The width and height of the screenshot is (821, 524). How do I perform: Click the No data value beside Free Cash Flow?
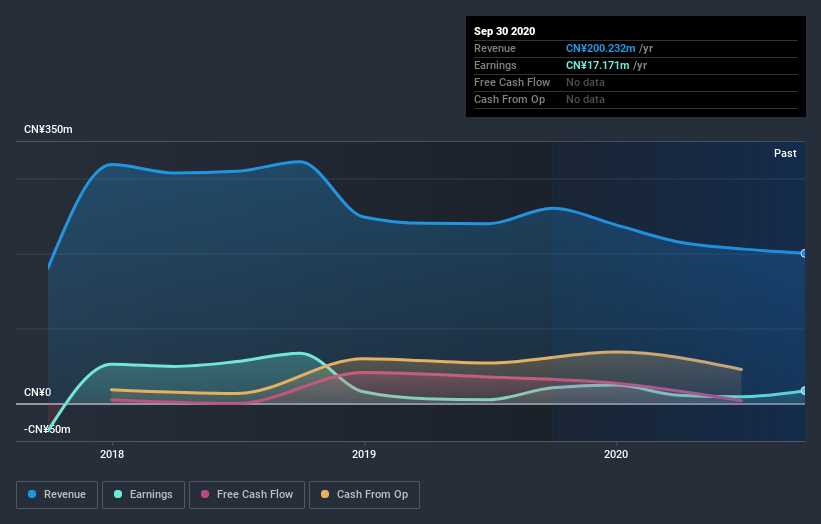[585, 82]
